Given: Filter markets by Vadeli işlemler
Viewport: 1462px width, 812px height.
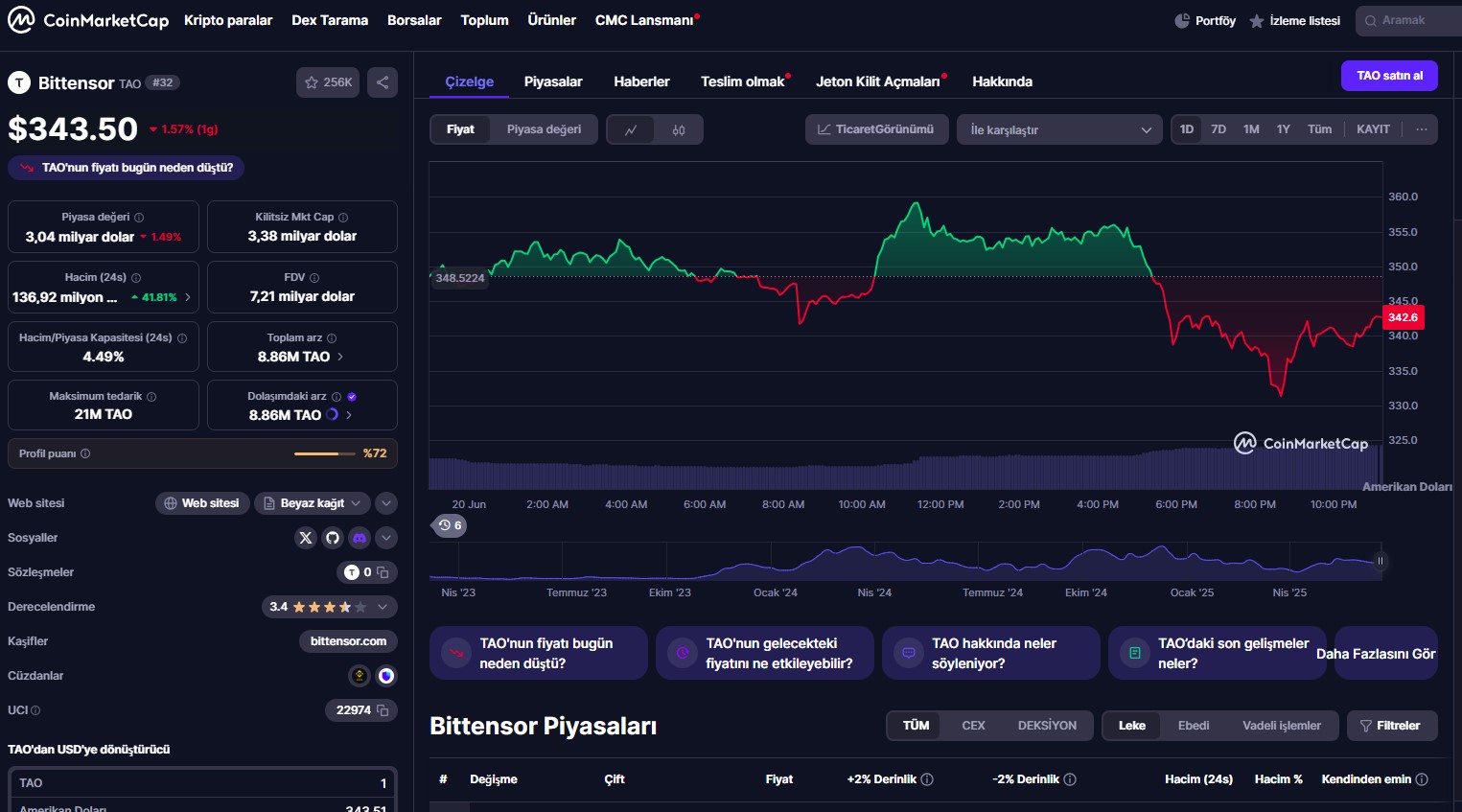Looking at the screenshot, I should pyautogui.click(x=1282, y=726).
